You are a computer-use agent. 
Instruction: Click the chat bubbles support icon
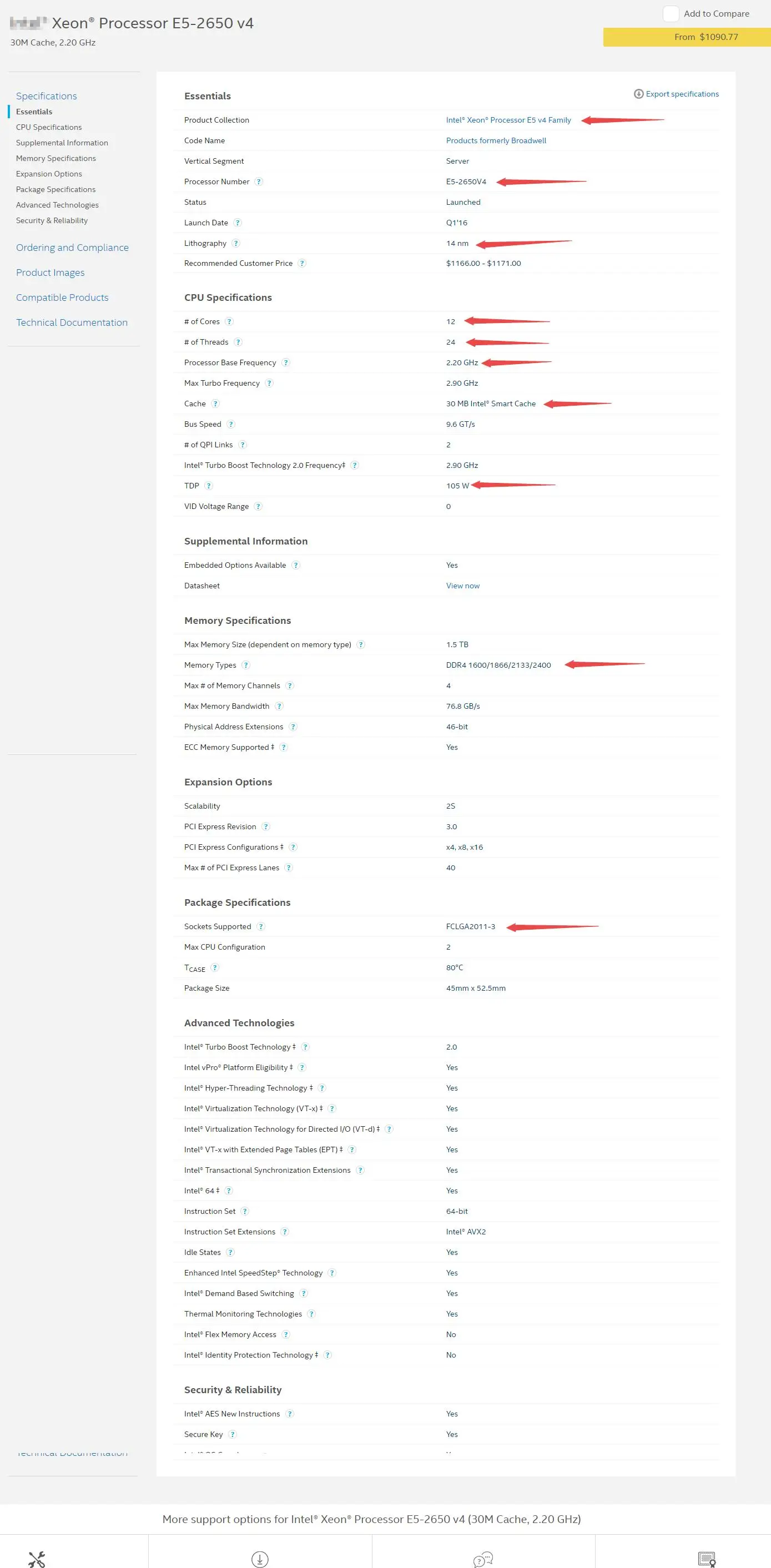483,1559
